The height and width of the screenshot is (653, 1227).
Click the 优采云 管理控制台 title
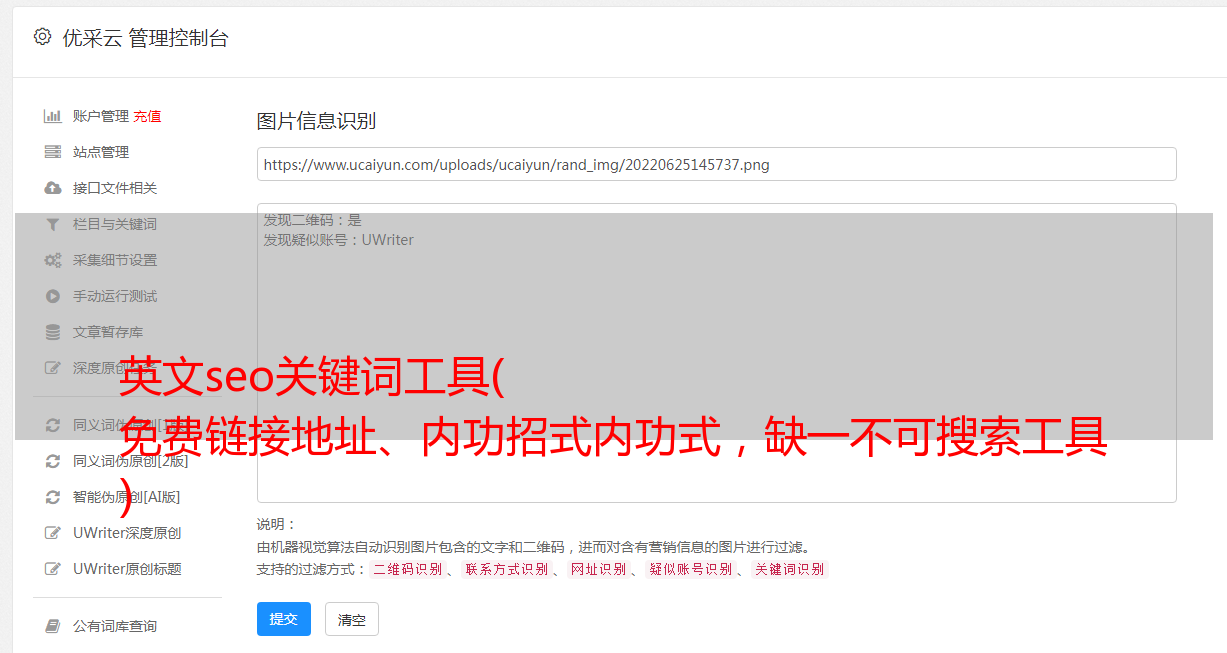coord(145,38)
